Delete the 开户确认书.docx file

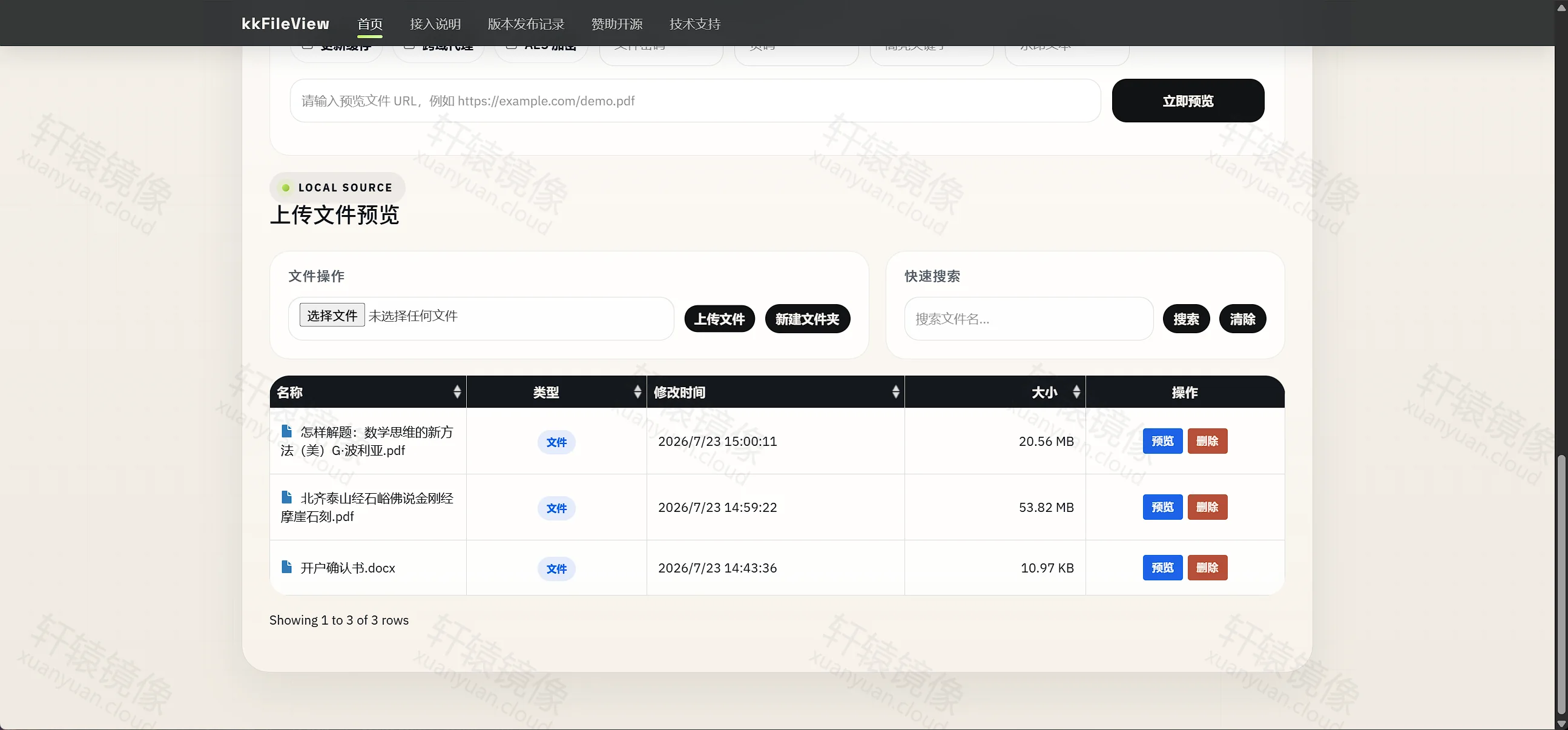[1207, 567]
